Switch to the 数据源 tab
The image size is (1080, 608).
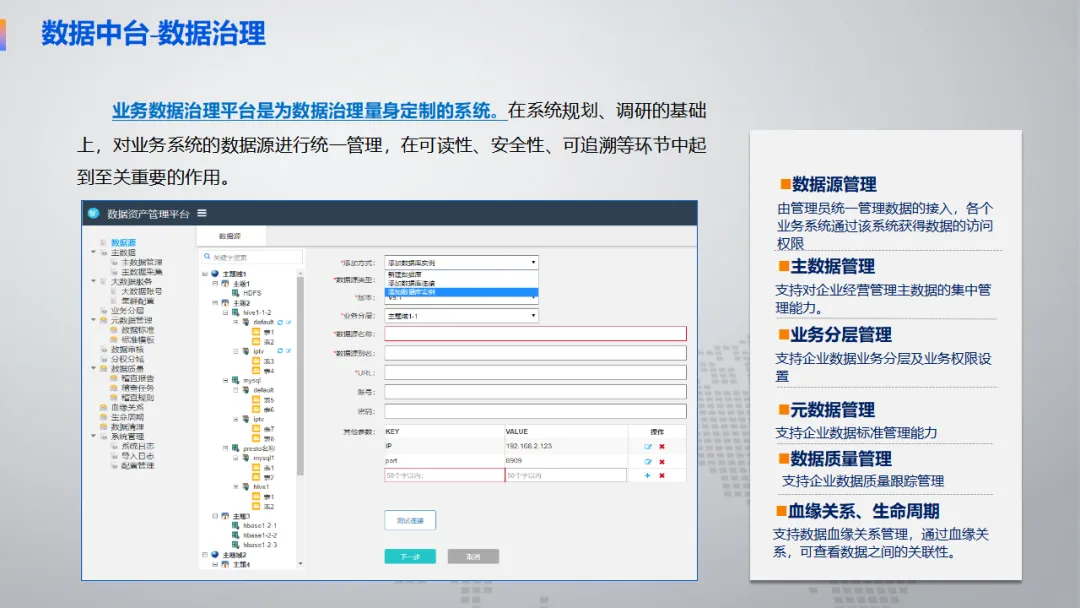pyautogui.click(x=230, y=236)
